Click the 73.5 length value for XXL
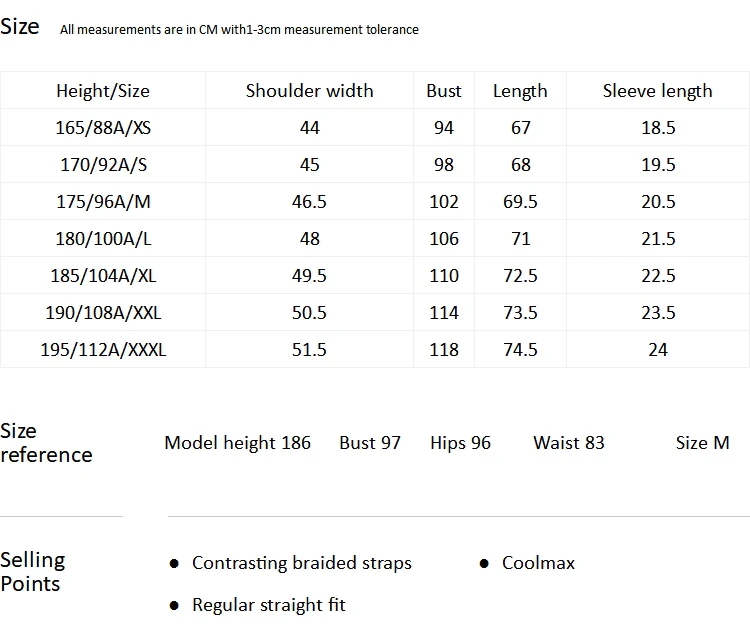The image size is (750, 642). pyautogui.click(x=520, y=313)
